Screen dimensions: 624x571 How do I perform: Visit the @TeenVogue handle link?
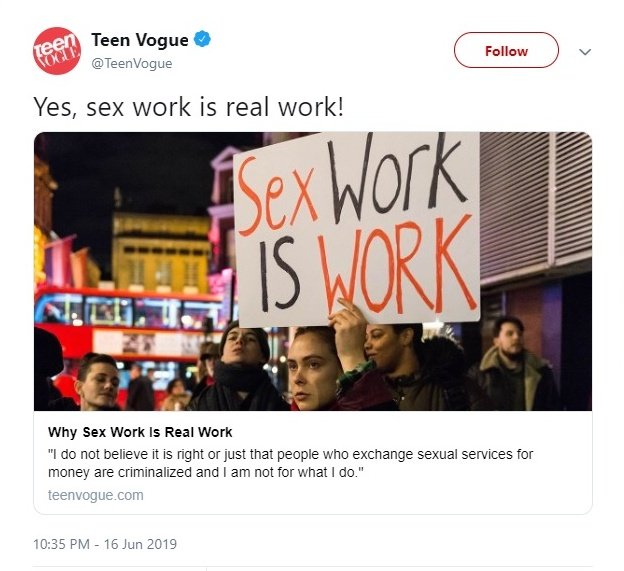point(132,64)
